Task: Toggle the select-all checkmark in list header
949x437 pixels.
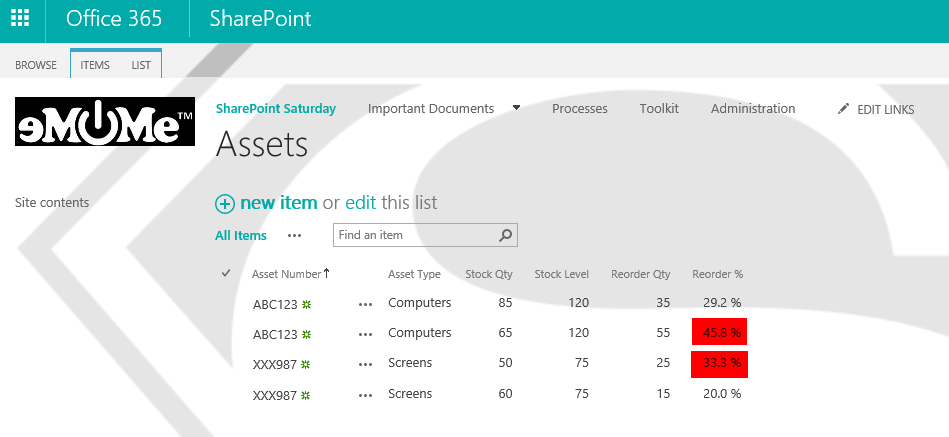Action: tap(226, 273)
